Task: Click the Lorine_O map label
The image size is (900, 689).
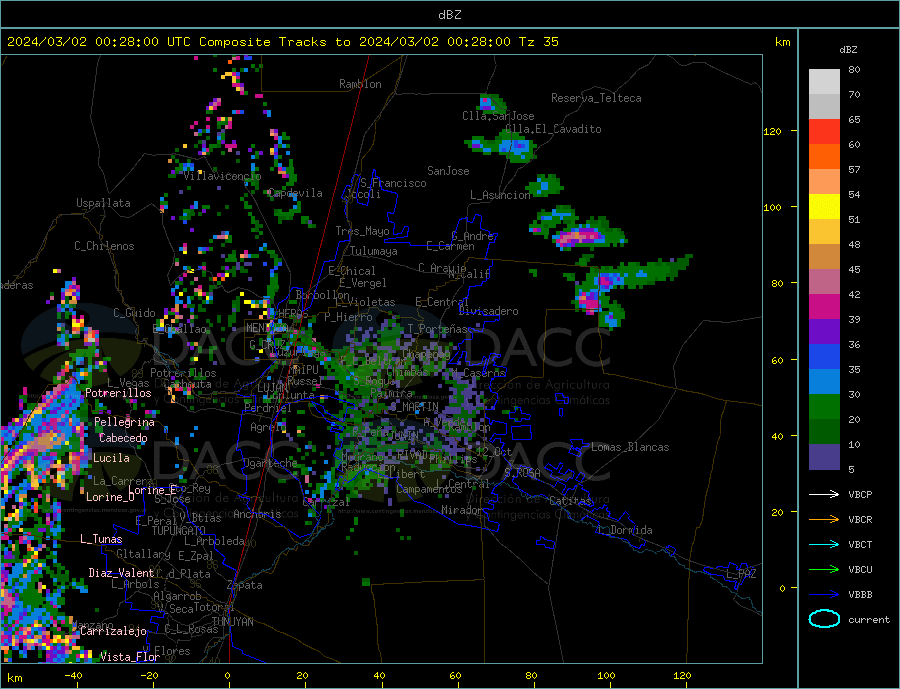Action: pyautogui.click(x=110, y=497)
